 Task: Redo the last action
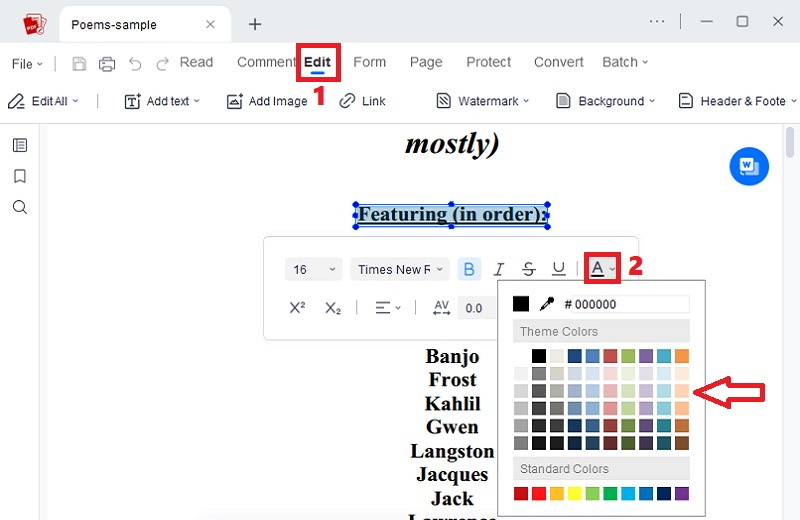163,64
